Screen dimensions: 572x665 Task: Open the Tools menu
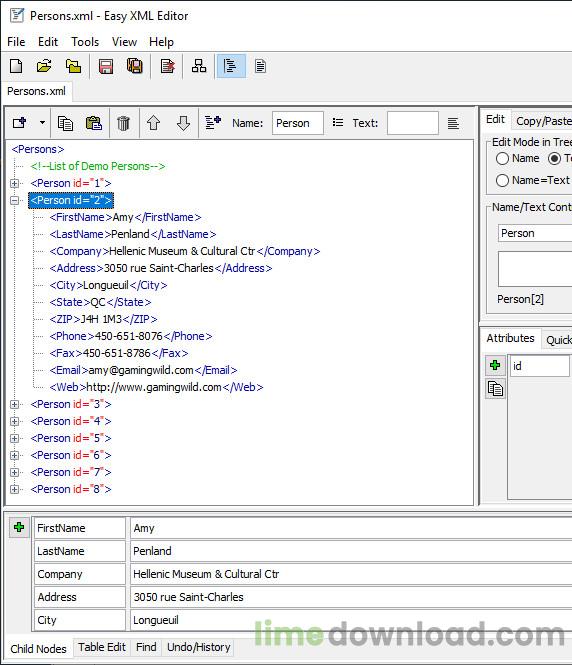coord(85,42)
